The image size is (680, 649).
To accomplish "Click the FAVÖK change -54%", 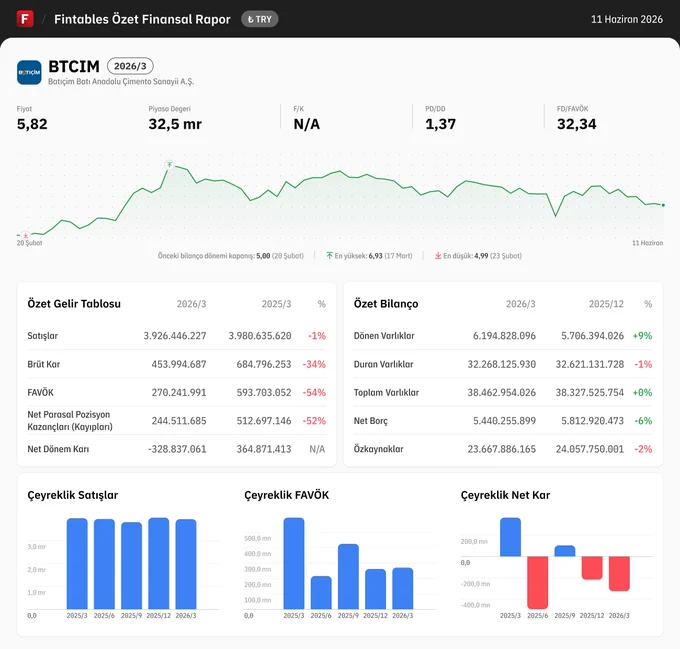I will point(314,392).
